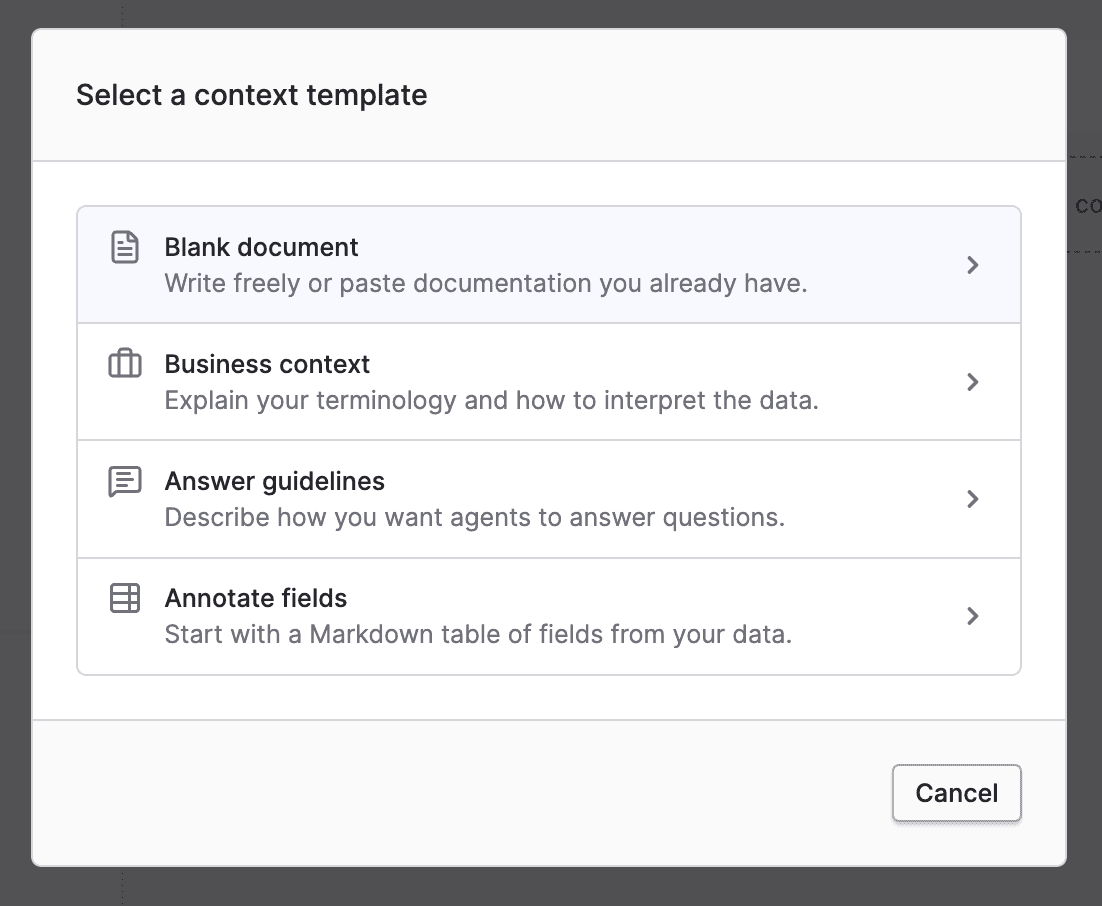Click the Business context briefcase icon

125,364
